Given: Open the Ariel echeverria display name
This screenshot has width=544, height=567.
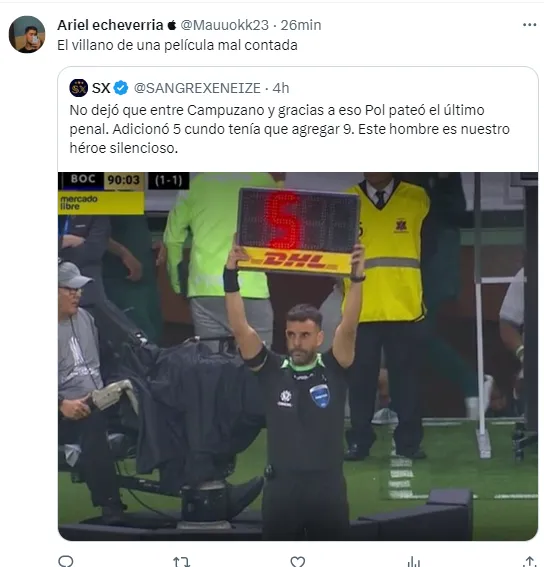Looking at the screenshot, I should click(110, 25).
